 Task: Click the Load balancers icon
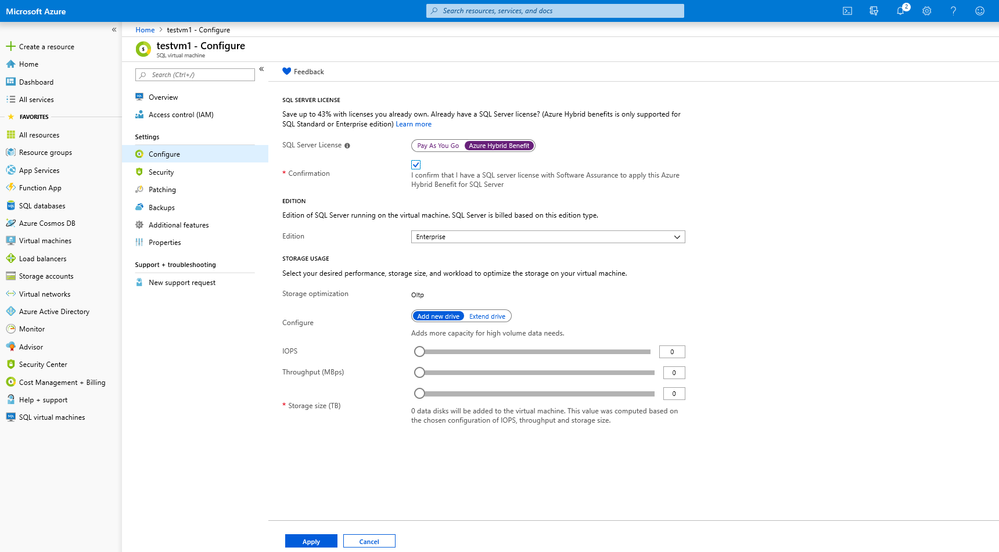10,259
